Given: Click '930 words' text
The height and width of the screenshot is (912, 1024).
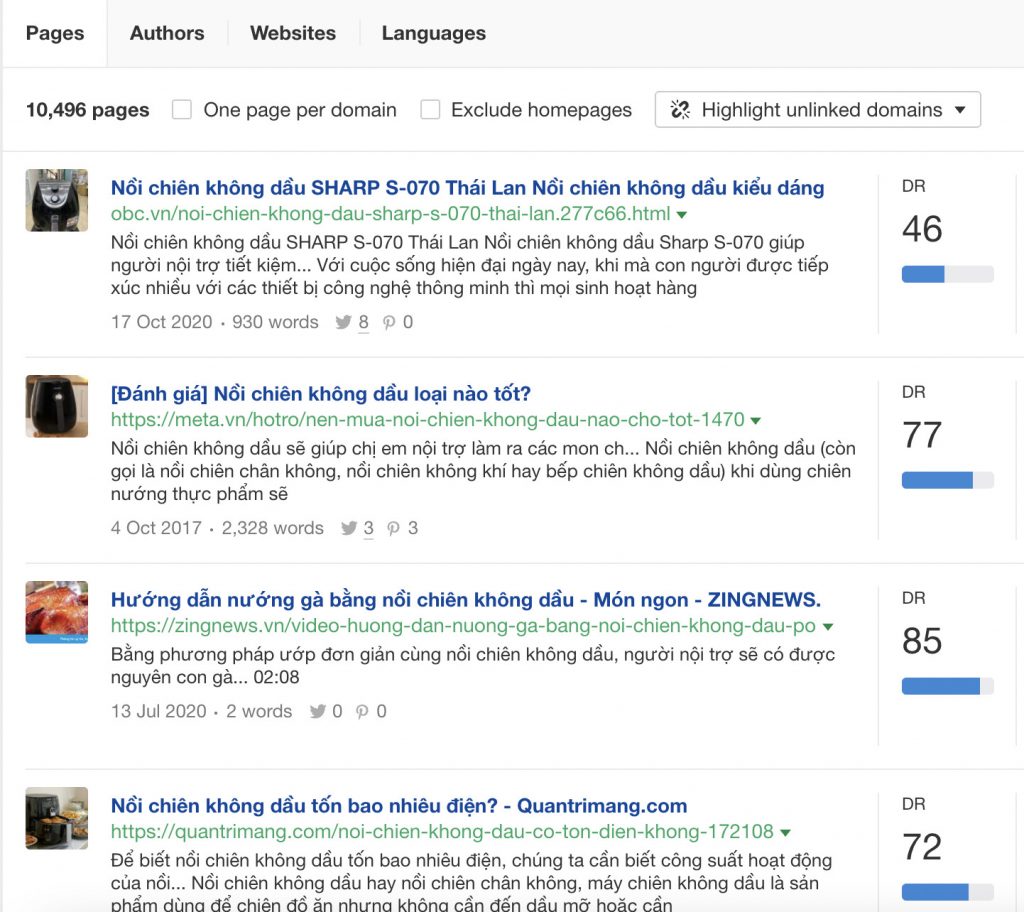Looking at the screenshot, I should point(276,322).
